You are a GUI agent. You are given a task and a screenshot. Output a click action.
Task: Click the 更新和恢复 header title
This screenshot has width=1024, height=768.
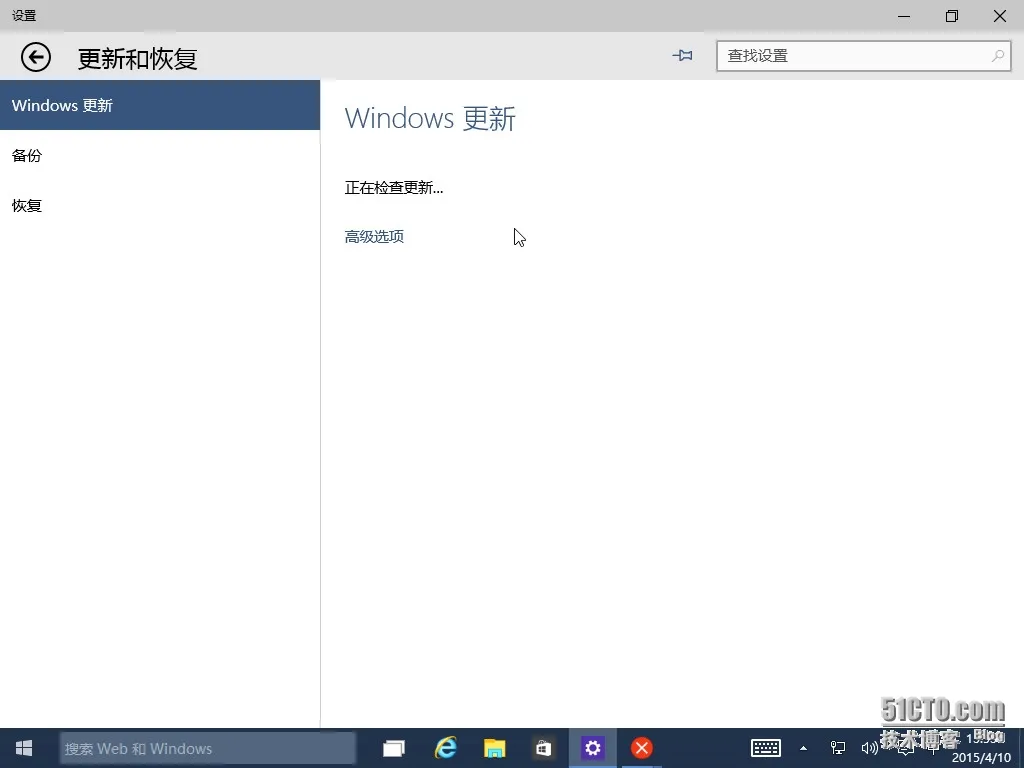[137, 59]
